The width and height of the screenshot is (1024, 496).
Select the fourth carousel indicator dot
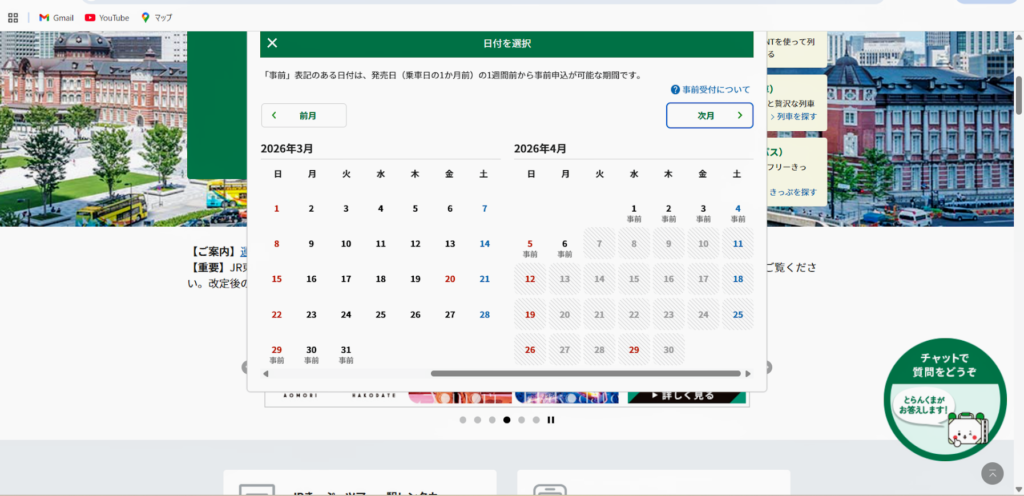(x=506, y=420)
